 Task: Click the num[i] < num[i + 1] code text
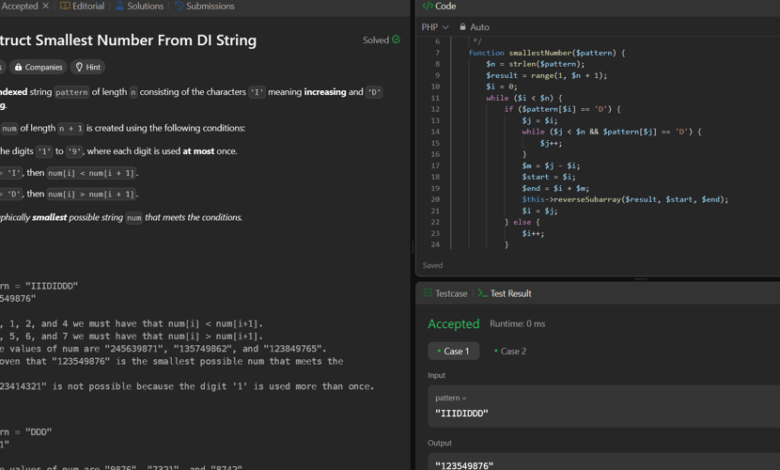[x=91, y=173]
